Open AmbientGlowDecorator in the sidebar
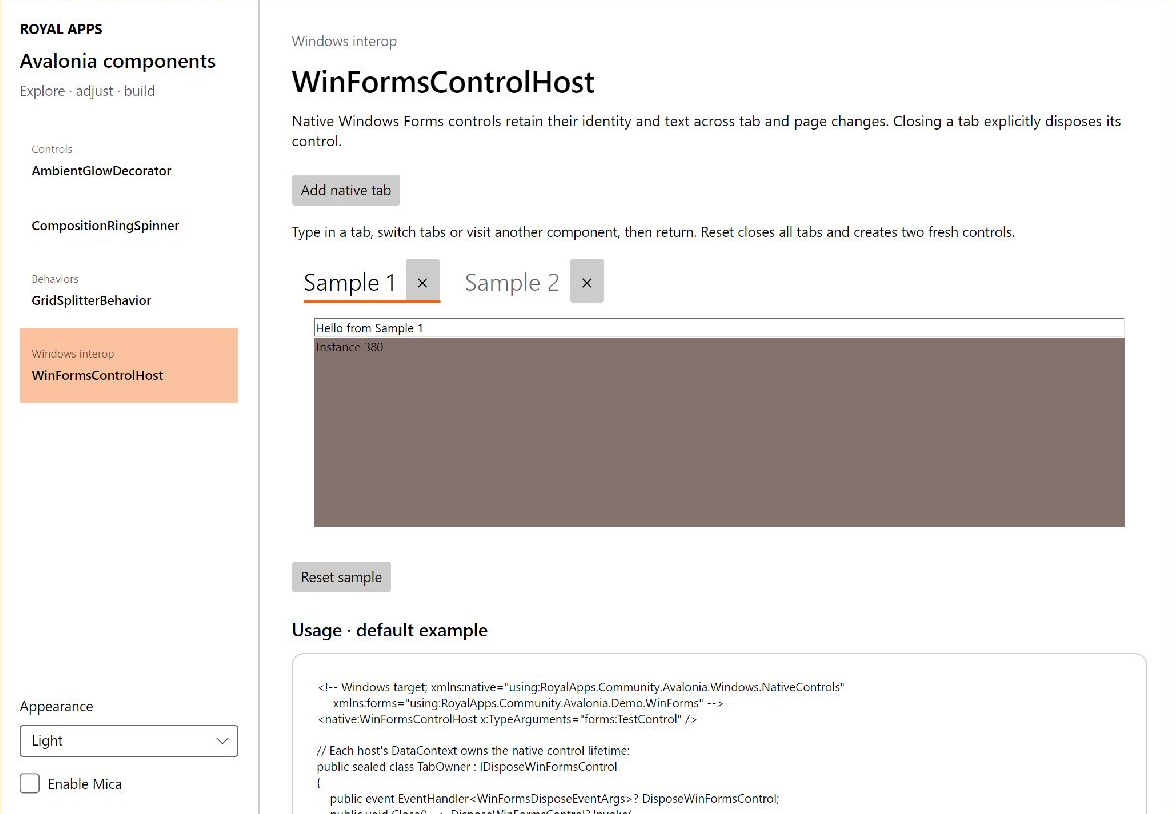Image resolution: width=1175 pixels, height=814 pixels. (101, 171)
